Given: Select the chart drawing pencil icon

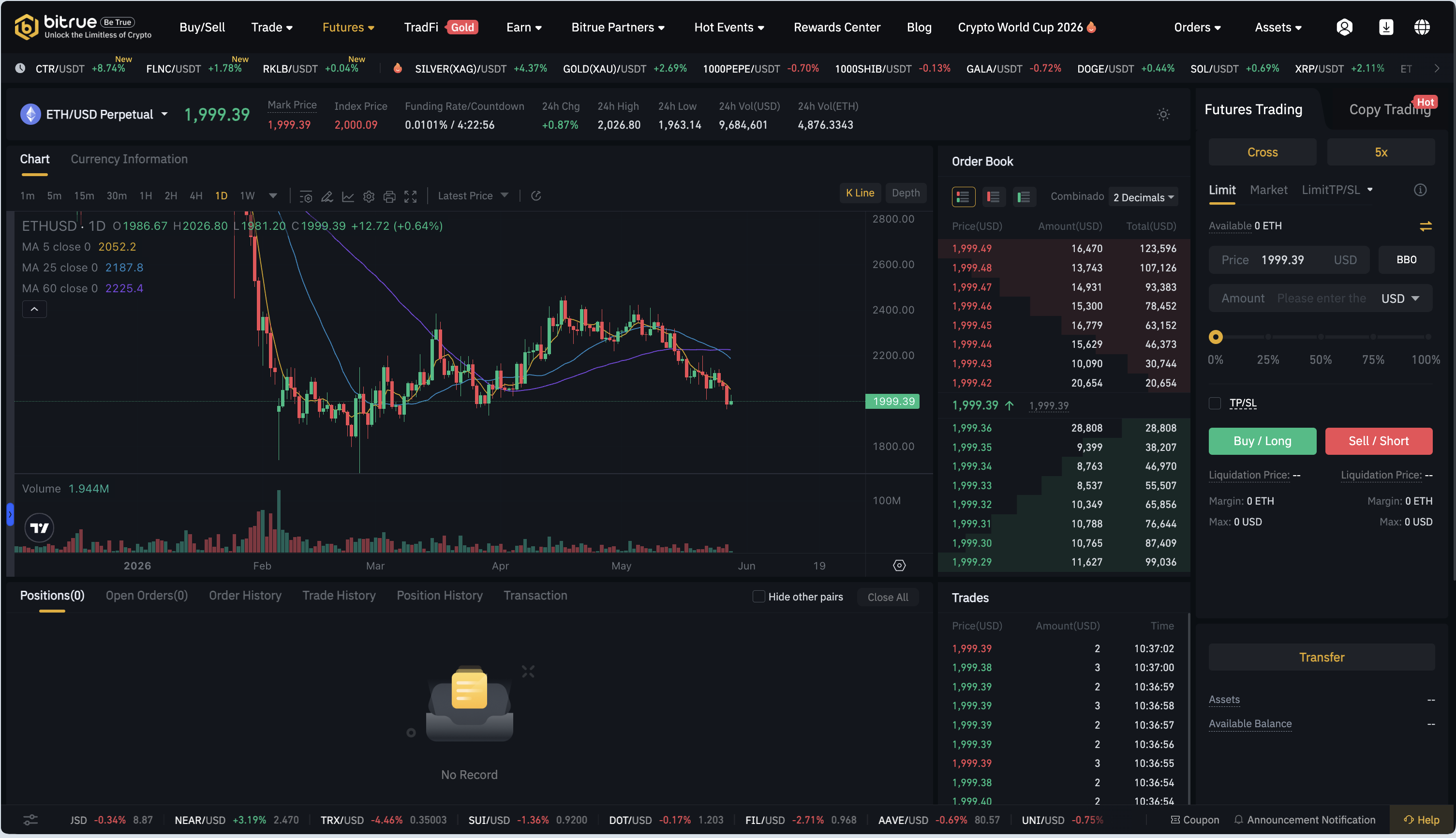Looking at the screenshot, I should pyautogui.click(x=327, y=196).
